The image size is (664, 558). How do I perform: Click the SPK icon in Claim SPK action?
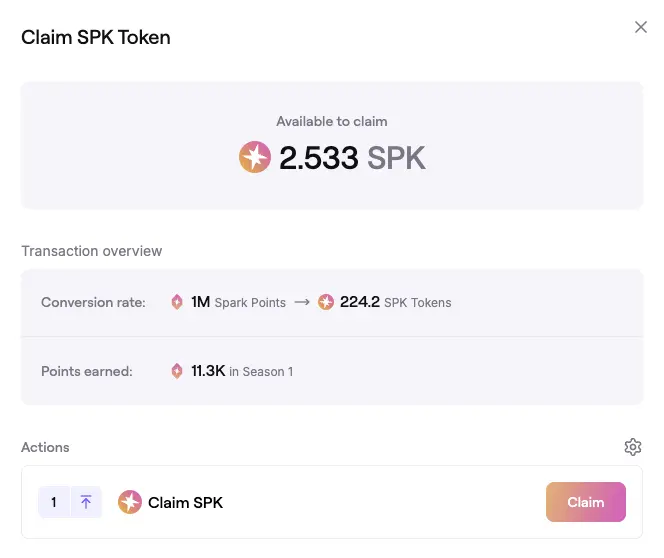130,502
